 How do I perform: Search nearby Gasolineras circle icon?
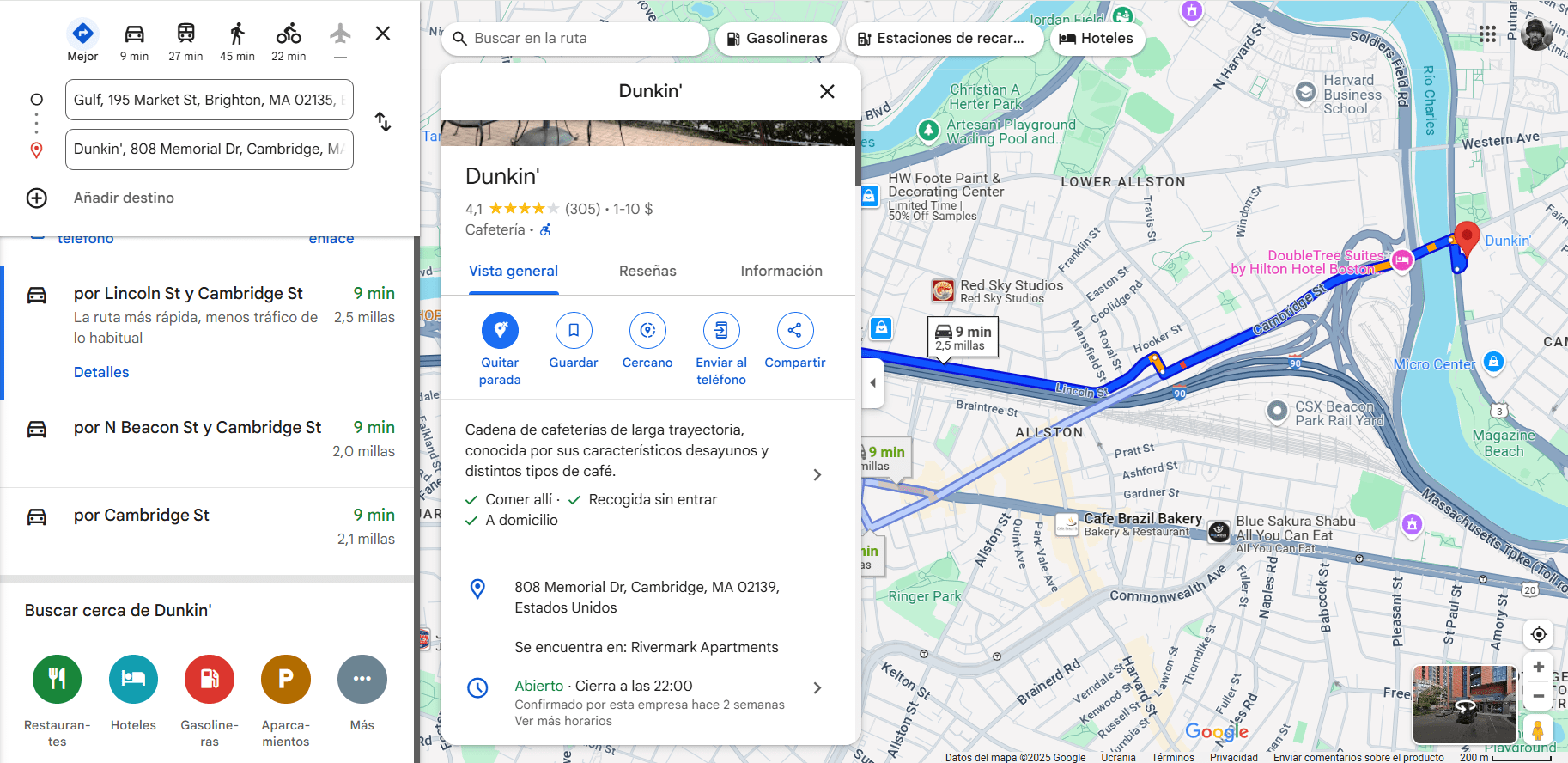click(210, 679)
